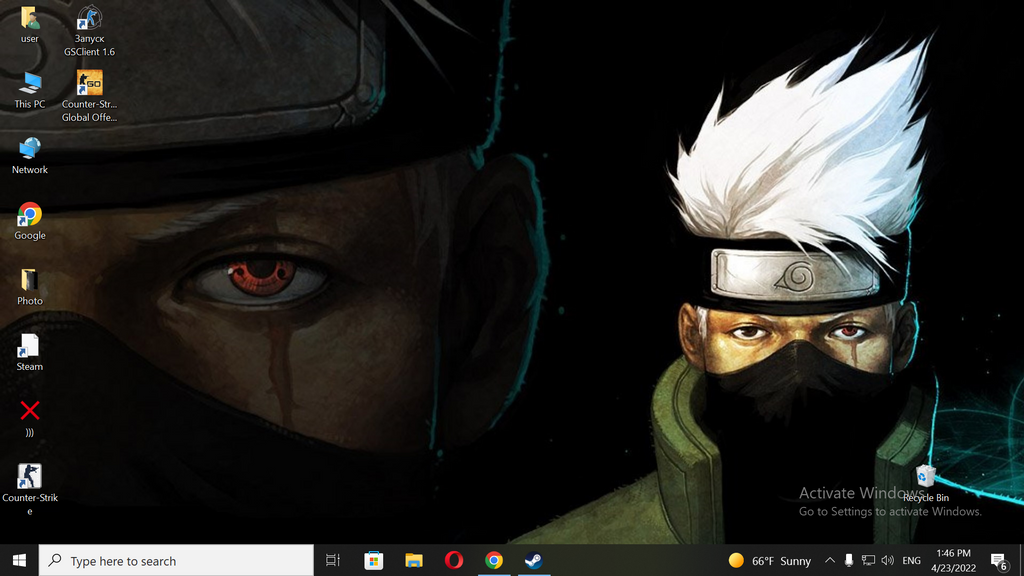Switch to Chrome on the taskbar
This screenshot has height=576, width=1024.
494,560
